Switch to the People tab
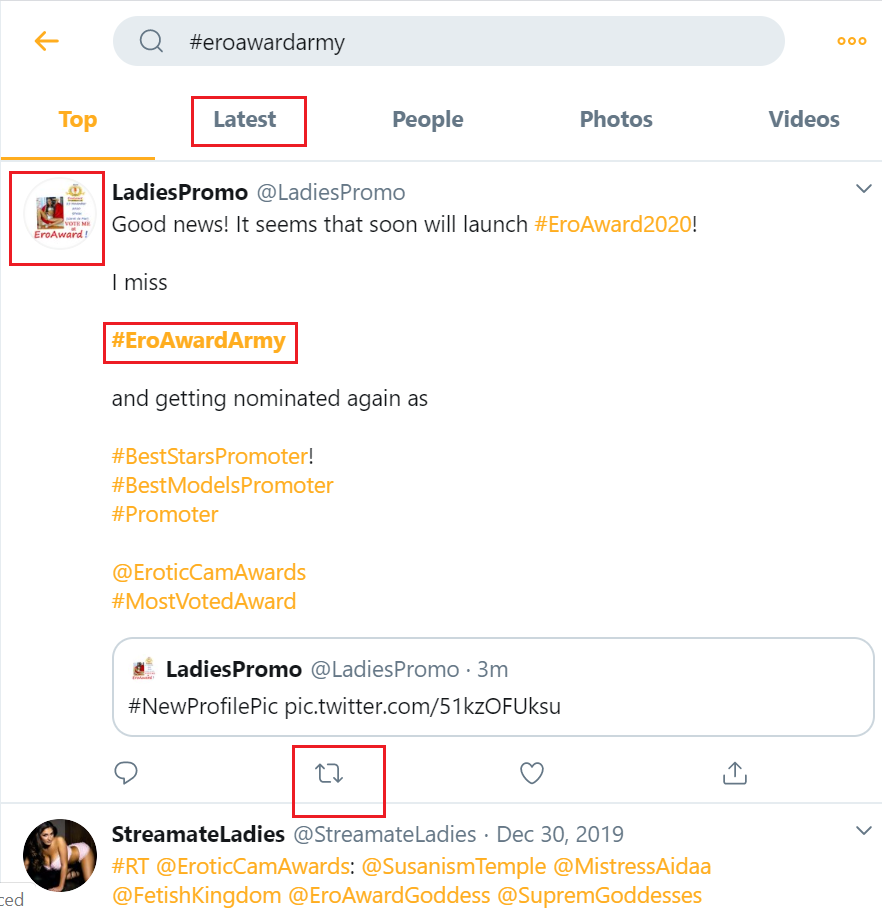The height and width of the screenshot is (913, 882). [427, 120]
